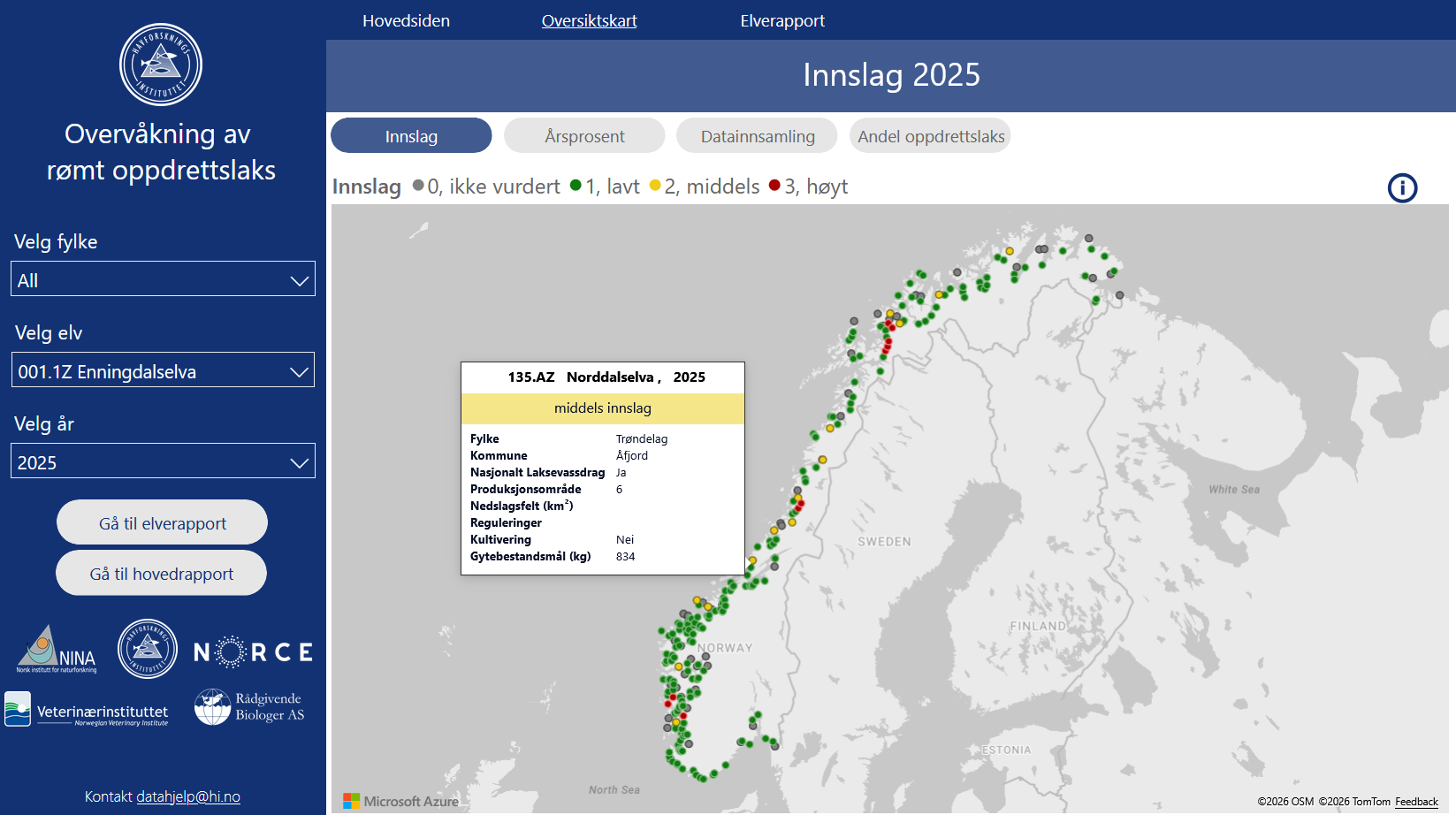Screen dimensions: 1456x815
Task: Open the Velg elv dropdown showing Enningdalselva
Action: 163,370
